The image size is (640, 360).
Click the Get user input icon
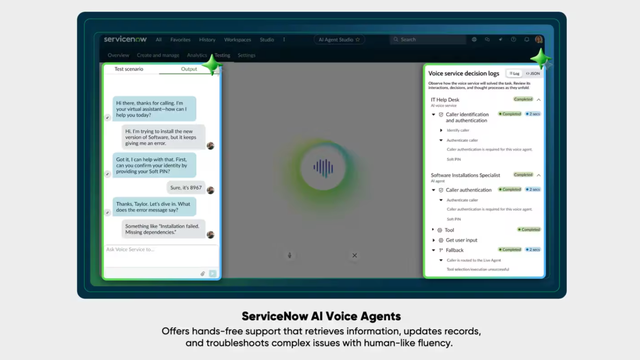coord(441,240)
